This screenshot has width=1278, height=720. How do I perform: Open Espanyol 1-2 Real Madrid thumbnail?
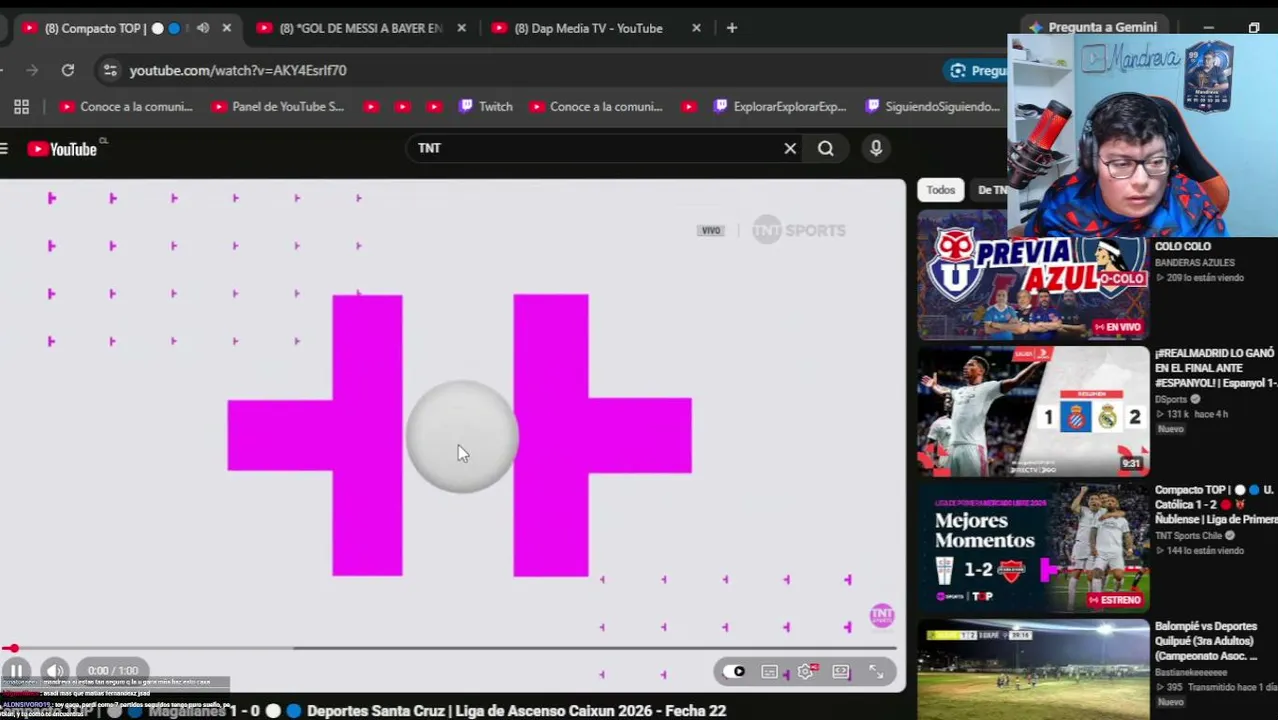tap(1033, 411)
